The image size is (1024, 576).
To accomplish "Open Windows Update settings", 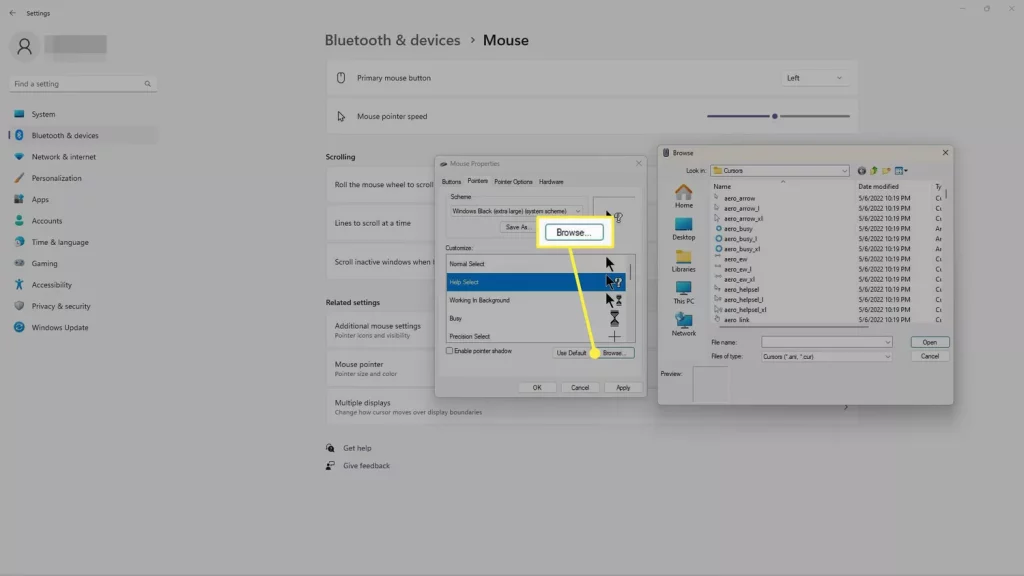I will 82,328.
